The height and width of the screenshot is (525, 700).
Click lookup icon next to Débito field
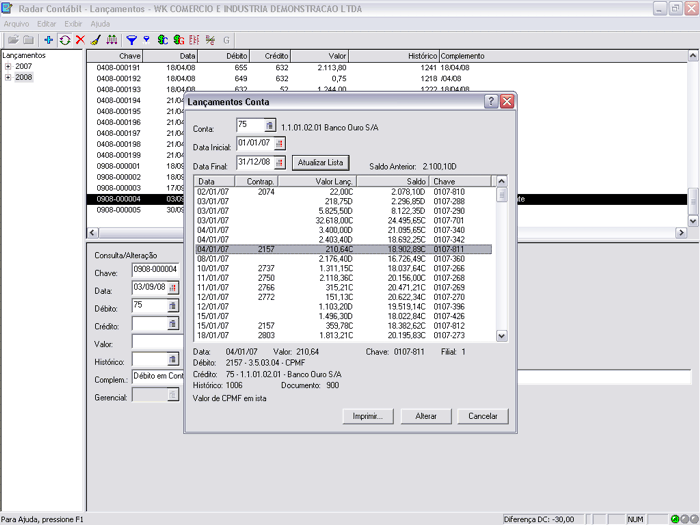click(x=172, y=306)
